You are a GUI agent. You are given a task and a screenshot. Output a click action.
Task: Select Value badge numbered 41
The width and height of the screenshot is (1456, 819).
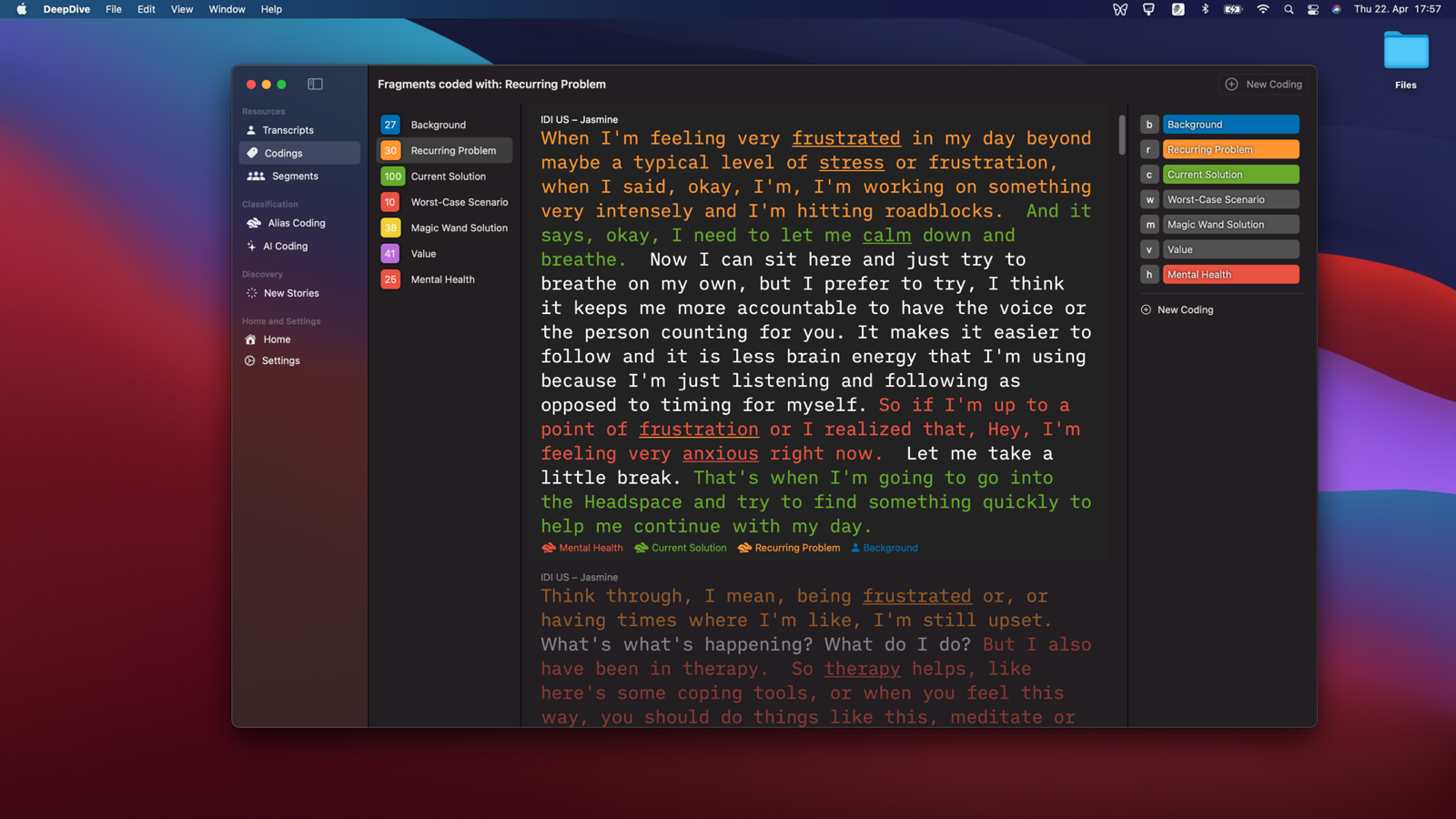(x=389, y=254)
